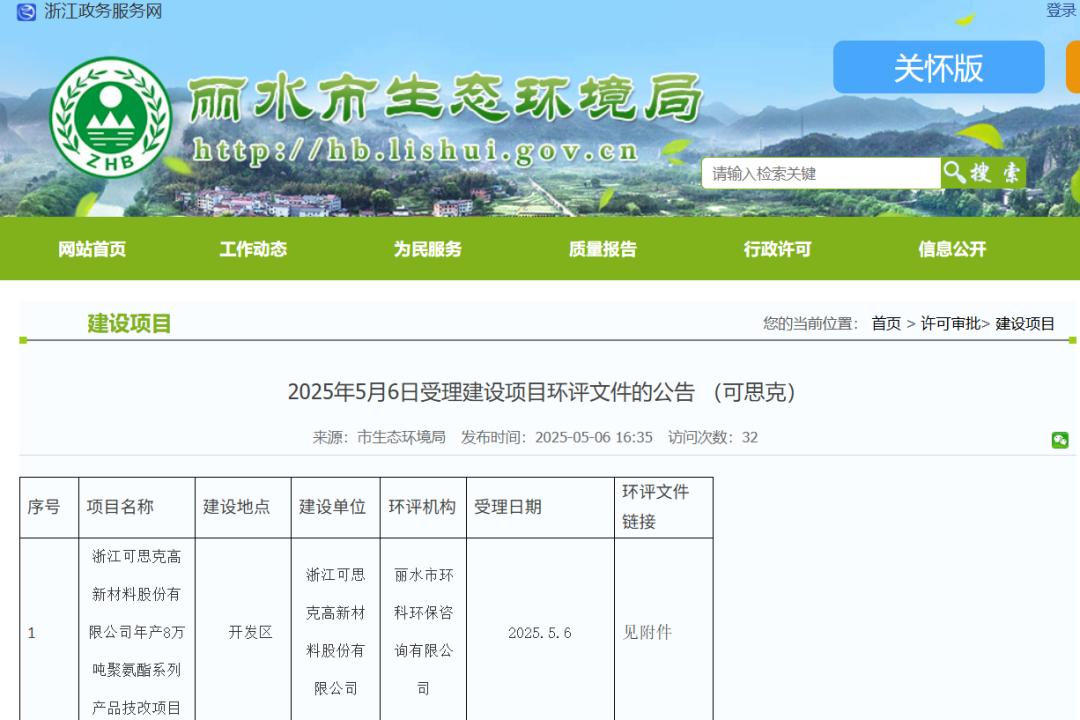Click the 登录 login link

(x=1061, y=11)
